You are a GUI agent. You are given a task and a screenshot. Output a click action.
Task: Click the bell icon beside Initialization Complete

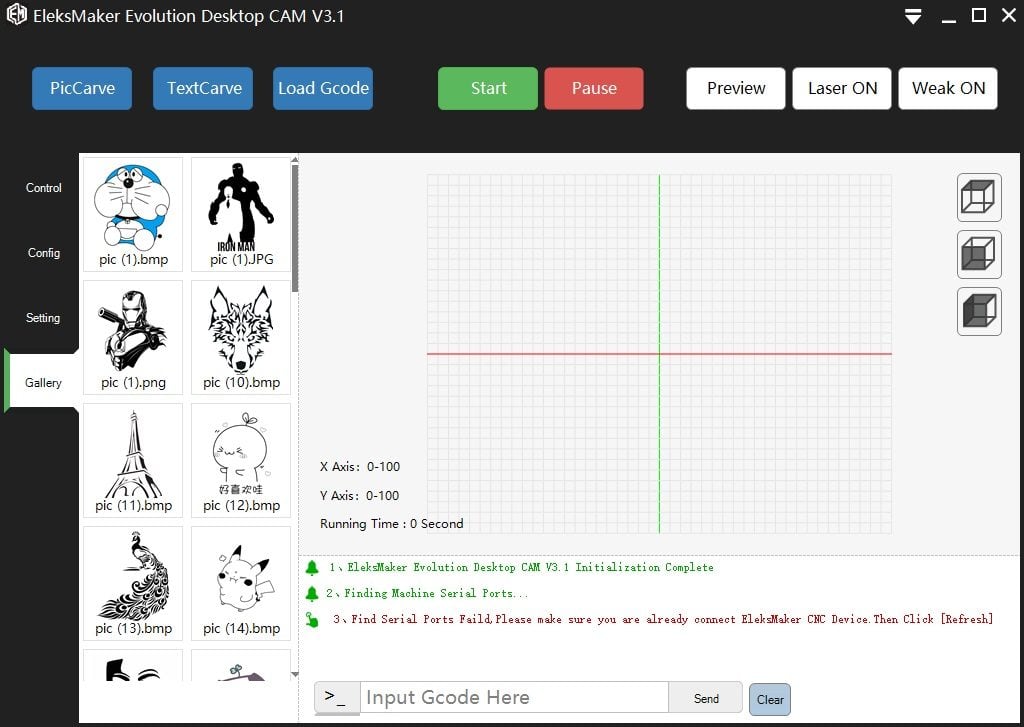(x=312, y=568)
